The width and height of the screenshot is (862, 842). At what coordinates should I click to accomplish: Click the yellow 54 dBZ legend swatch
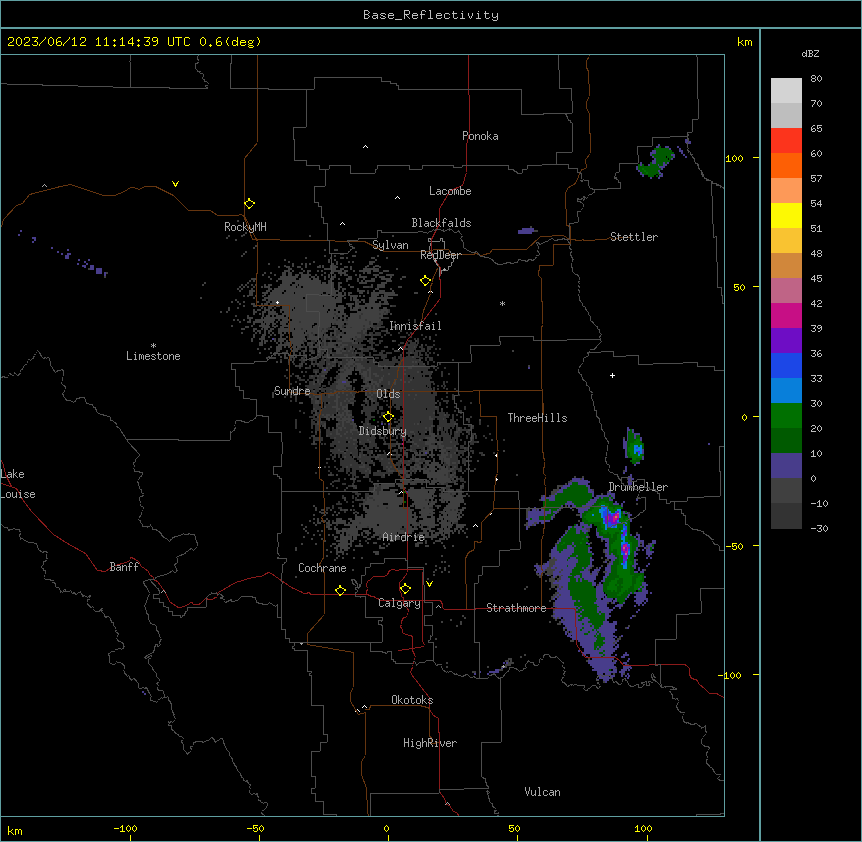786,215
